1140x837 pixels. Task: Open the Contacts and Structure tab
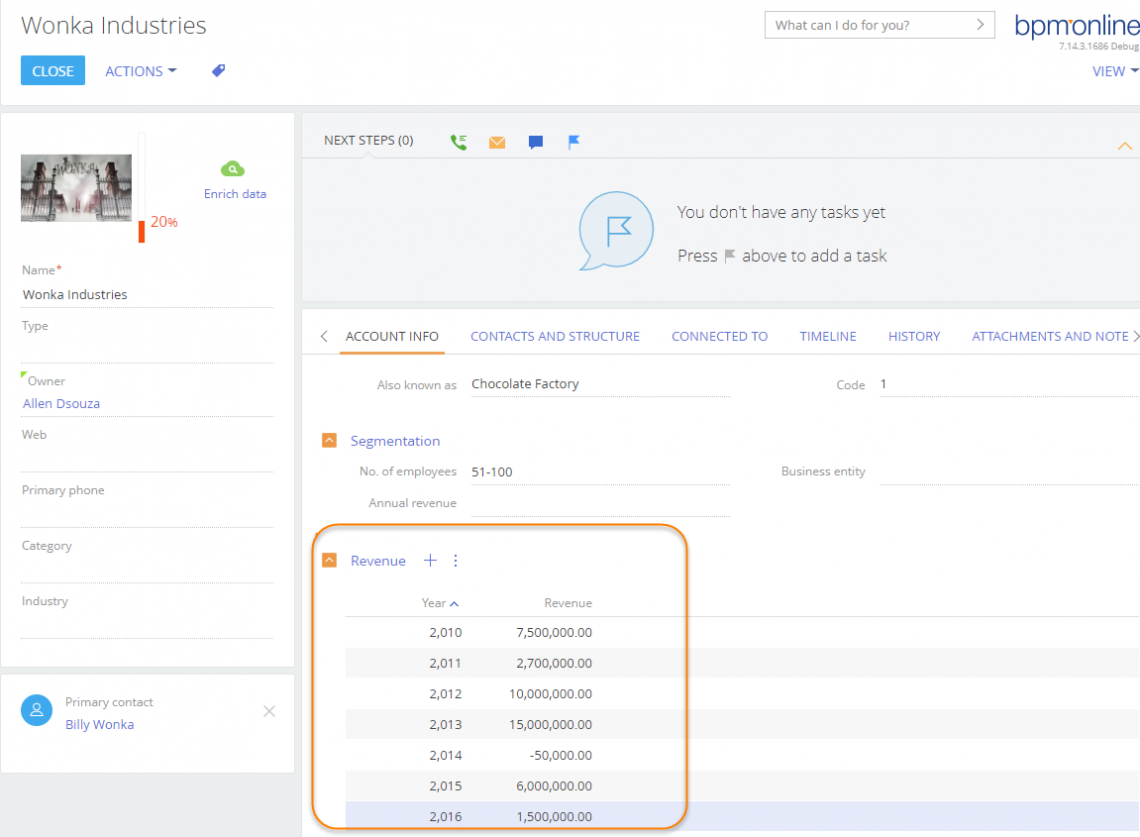(555, 337)
